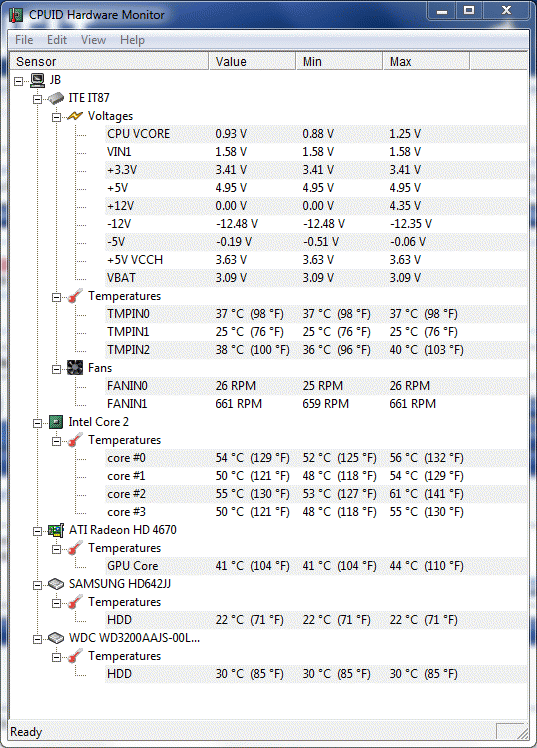Minimize the Hardware Monitor window
The width and height of the screenshot is (537, 748).
(442, 11)
